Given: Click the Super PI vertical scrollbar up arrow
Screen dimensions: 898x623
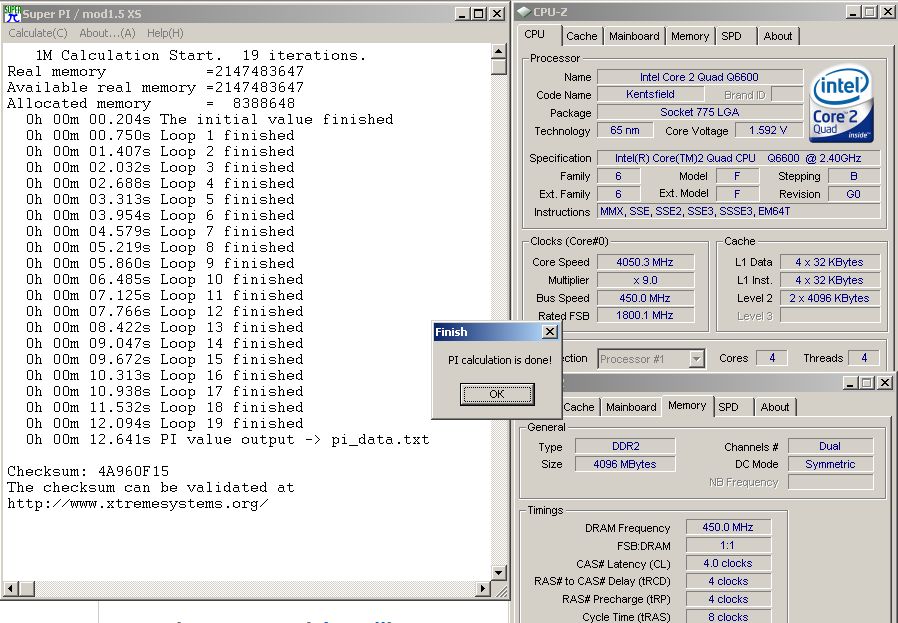Looking at the screenshot, I should pyautogui.click(x=498, y=52).
